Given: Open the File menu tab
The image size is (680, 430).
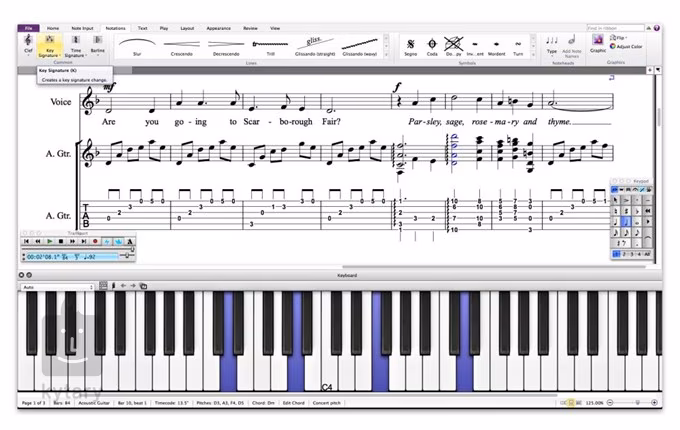Looking at the screenshot, I should coord(29,28).
